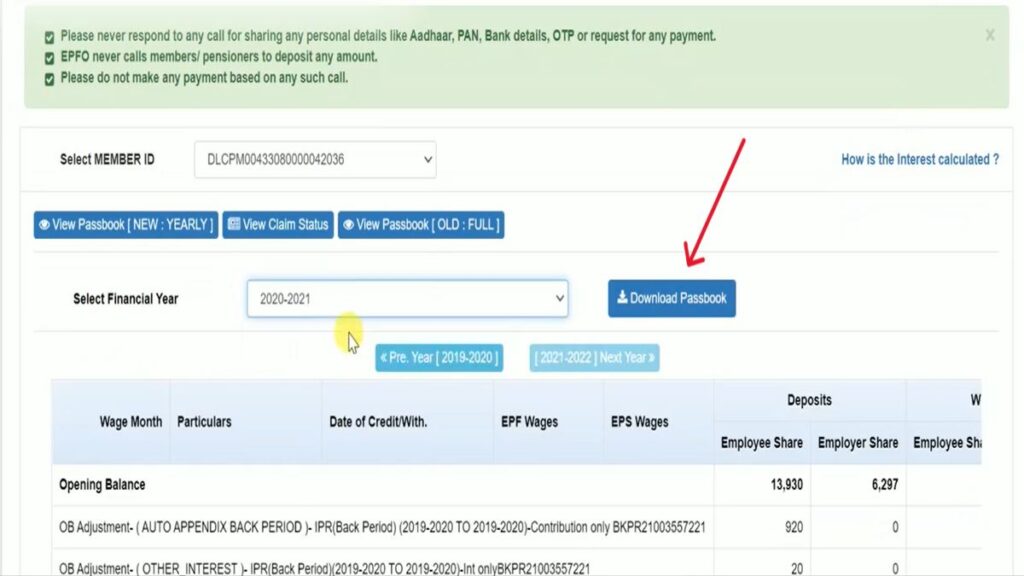The width and height of the screenshot is (1024, 576).
Task: Close the green notice banner
Action: click(x=990, y=35)
